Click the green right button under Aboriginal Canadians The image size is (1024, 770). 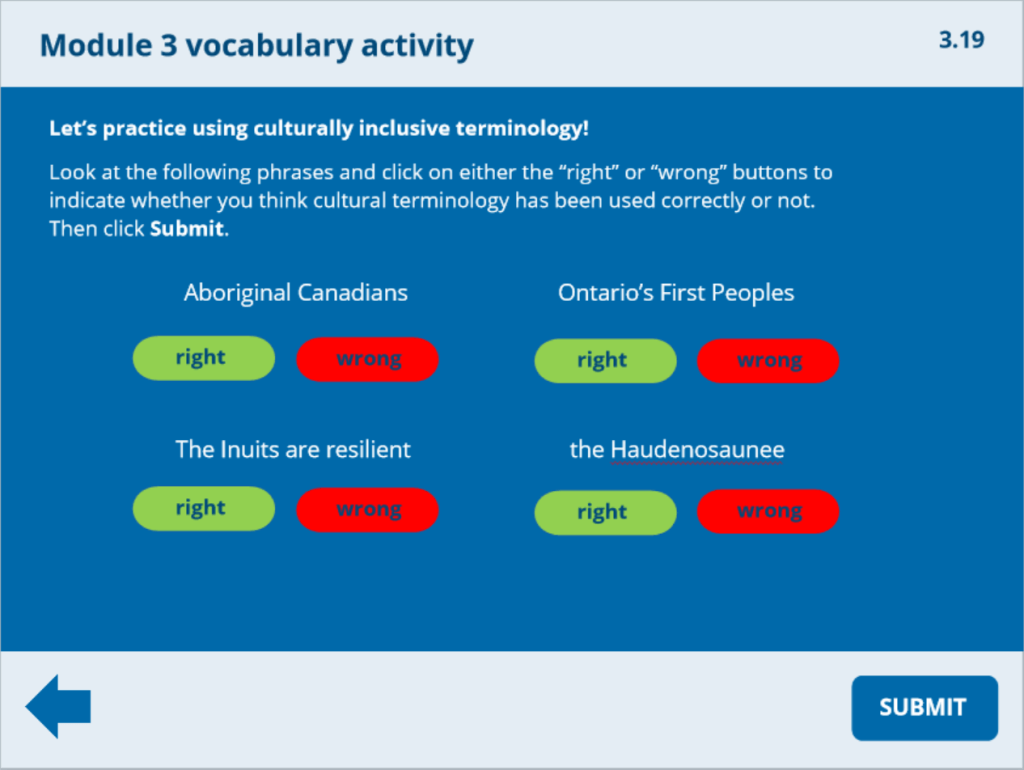pyautogui.click(x=203, y=357)
